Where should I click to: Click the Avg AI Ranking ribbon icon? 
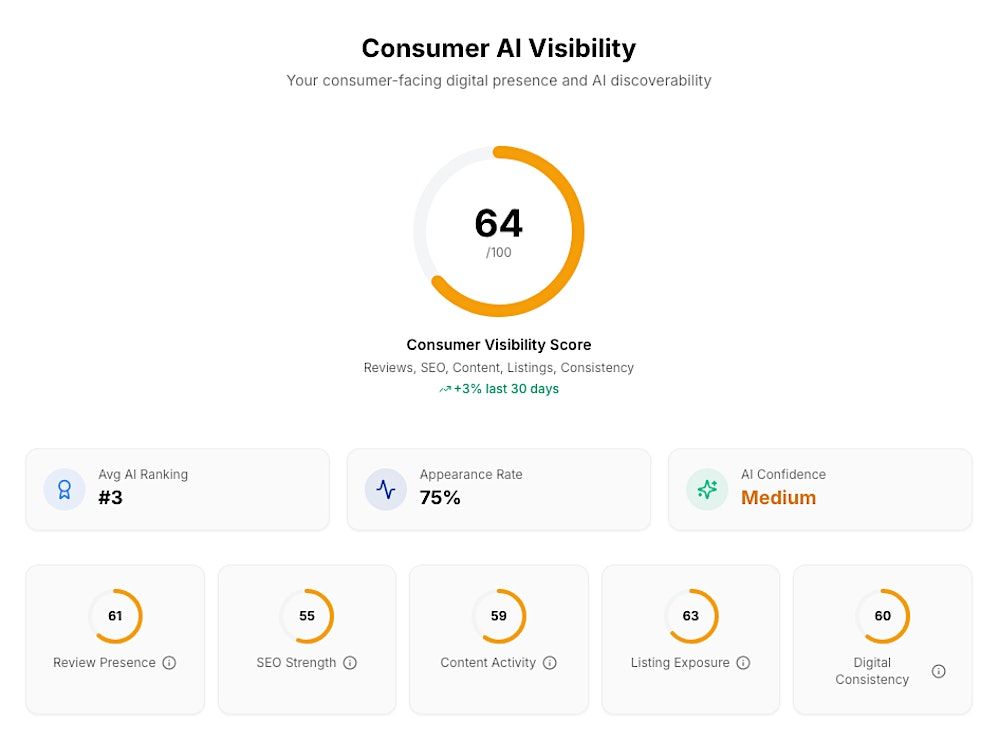(64, 489)
